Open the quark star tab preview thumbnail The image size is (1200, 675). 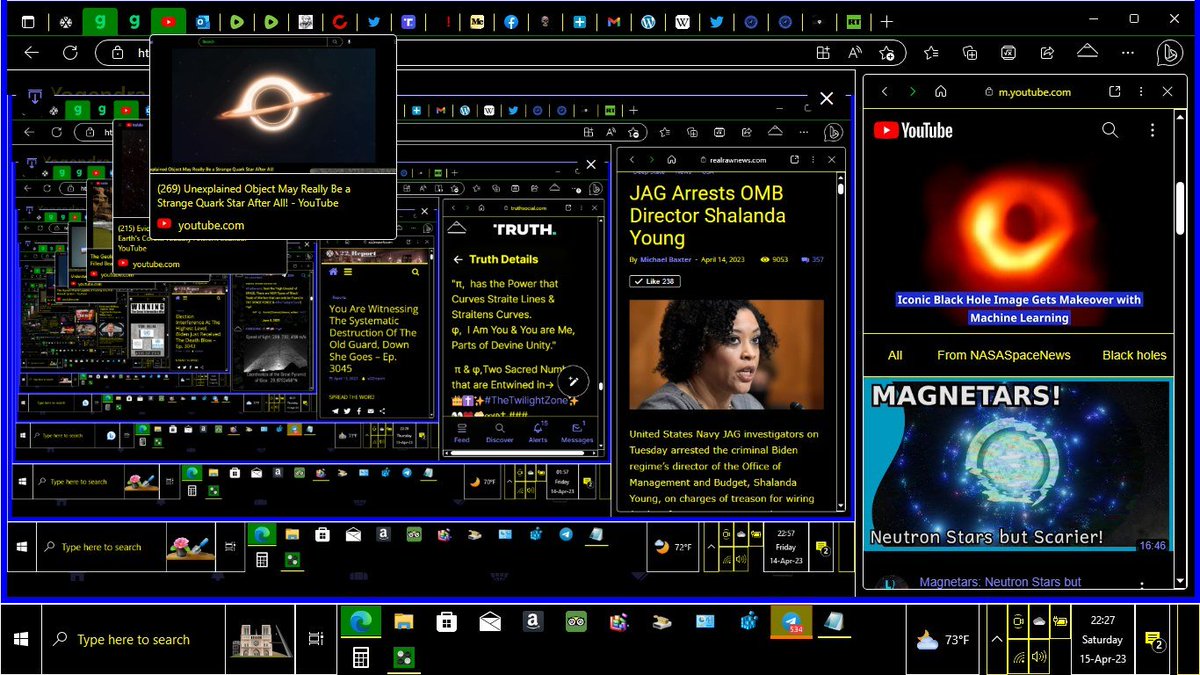[273, 106]
